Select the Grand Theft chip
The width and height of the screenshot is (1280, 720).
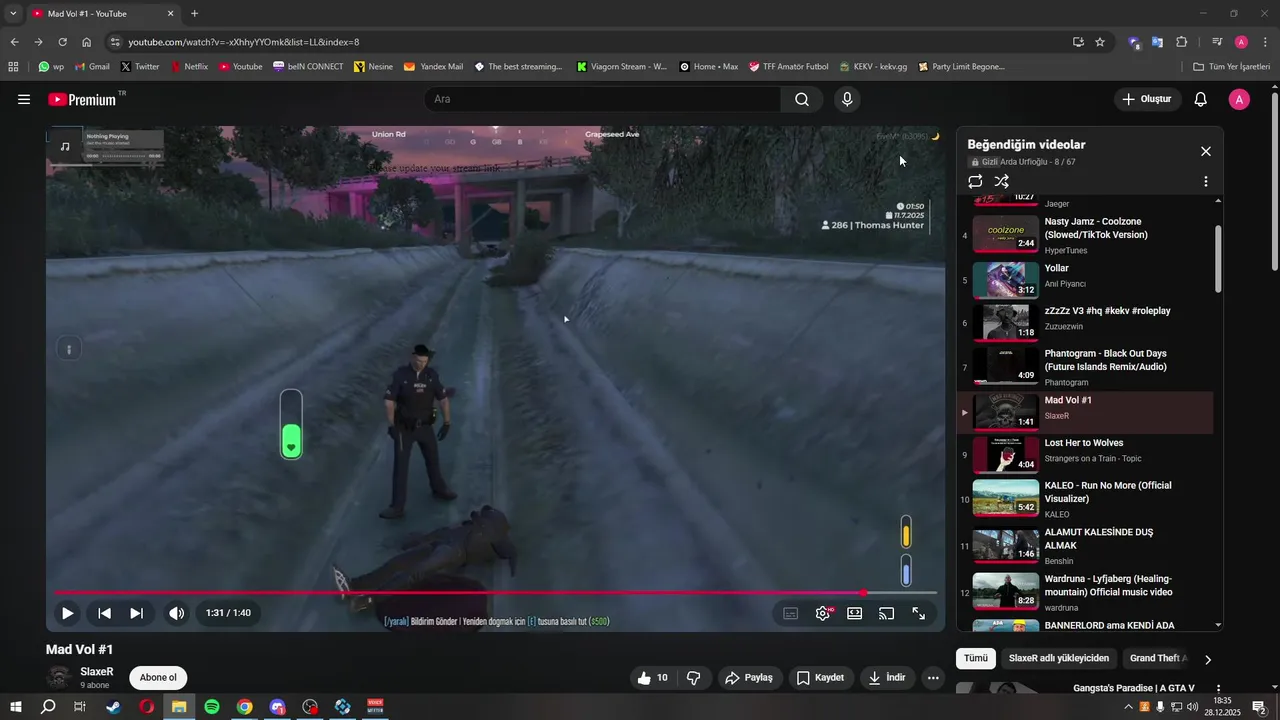1158,658
